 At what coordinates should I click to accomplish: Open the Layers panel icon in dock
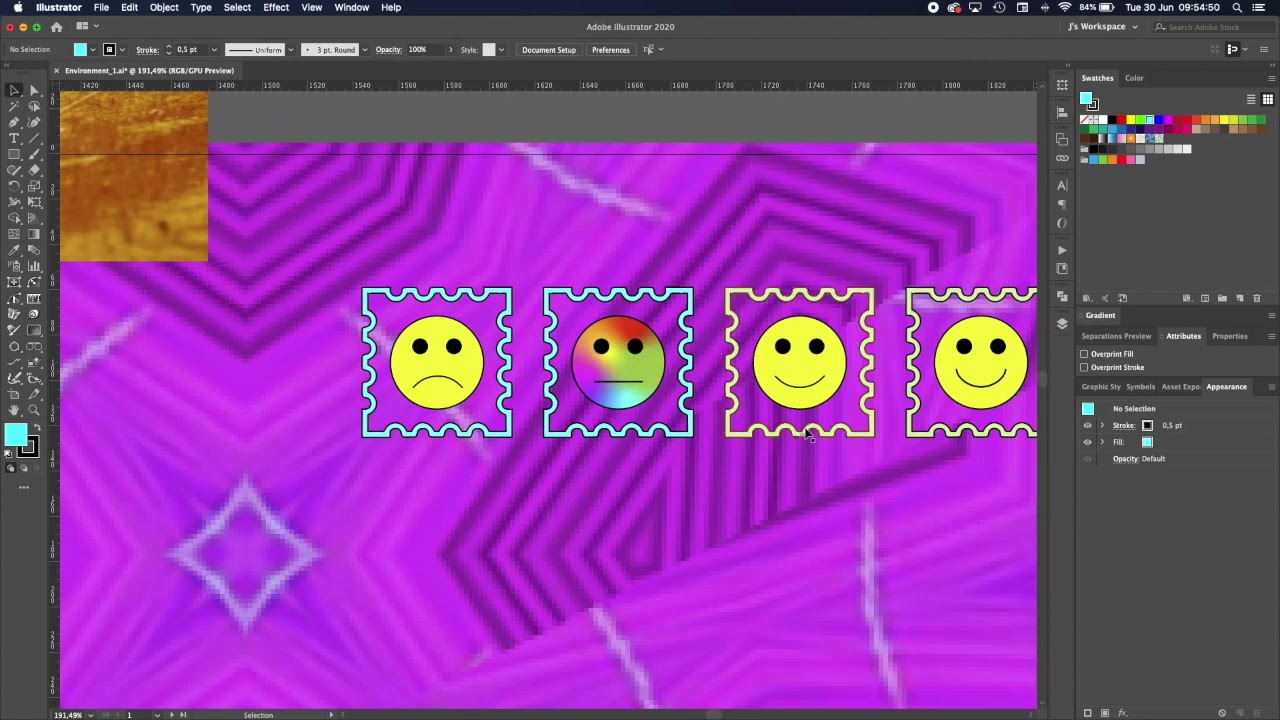click(x=1062, y=324)
